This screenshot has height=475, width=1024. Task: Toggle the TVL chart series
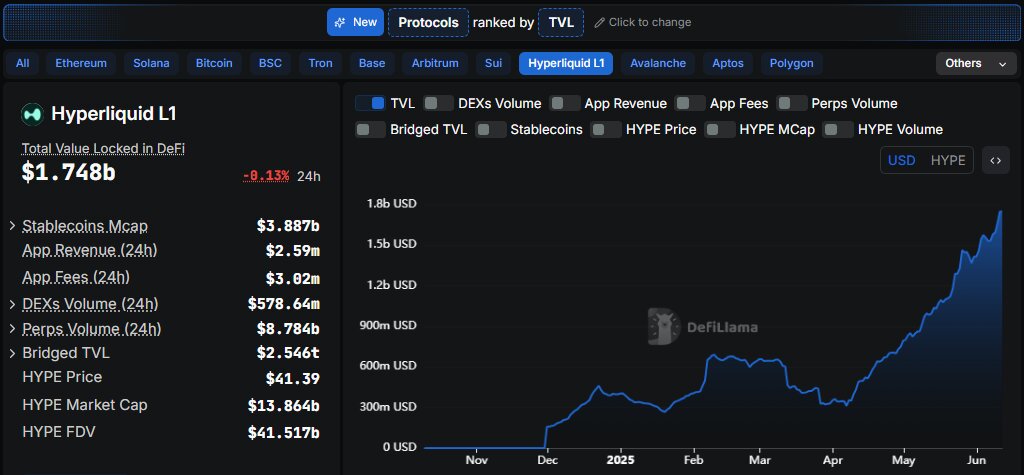click(x=370, y=103)
